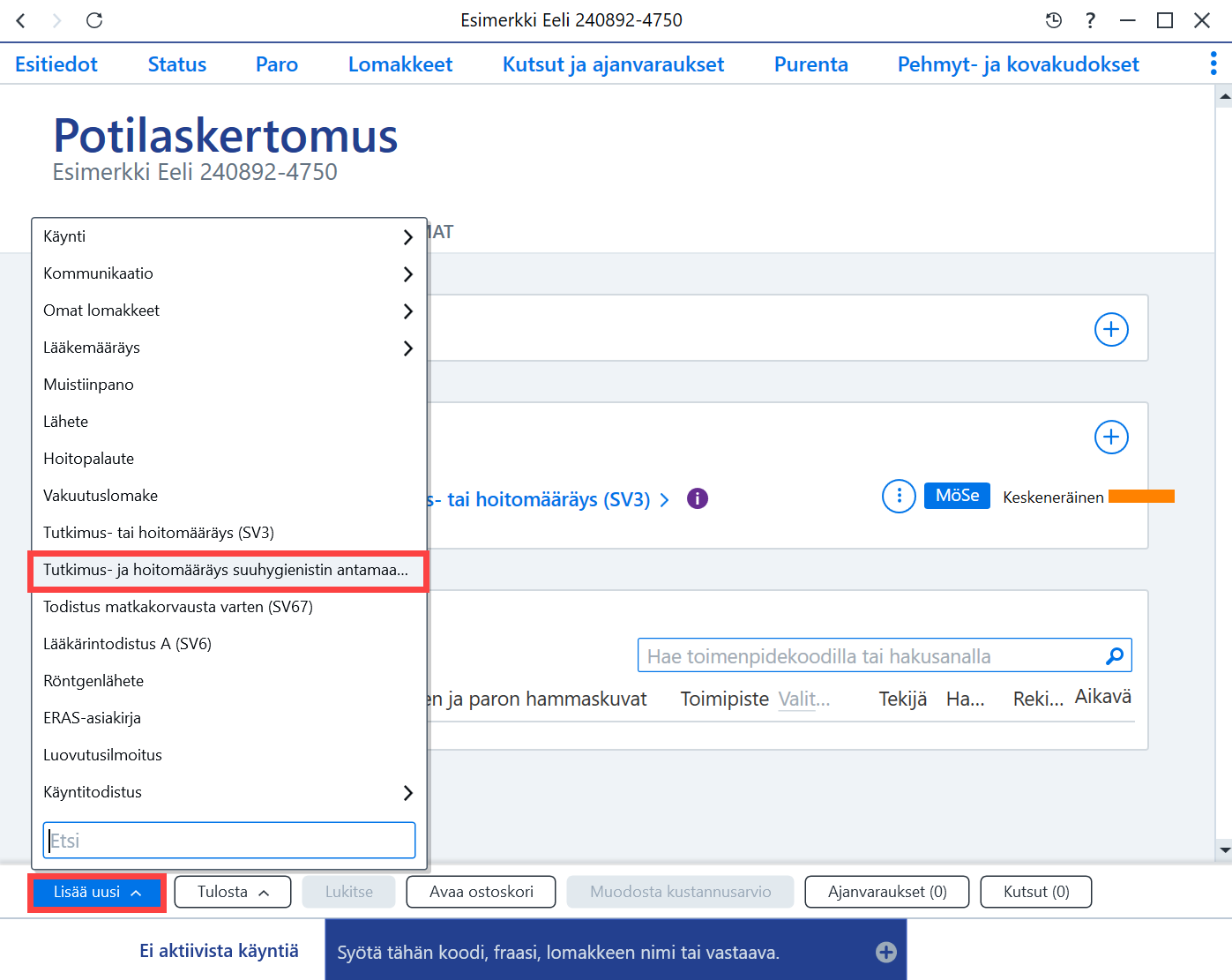This screenshot has width=1232, height=980.
Task: Open help via question mark icon
Action: tap(1091, 20)
